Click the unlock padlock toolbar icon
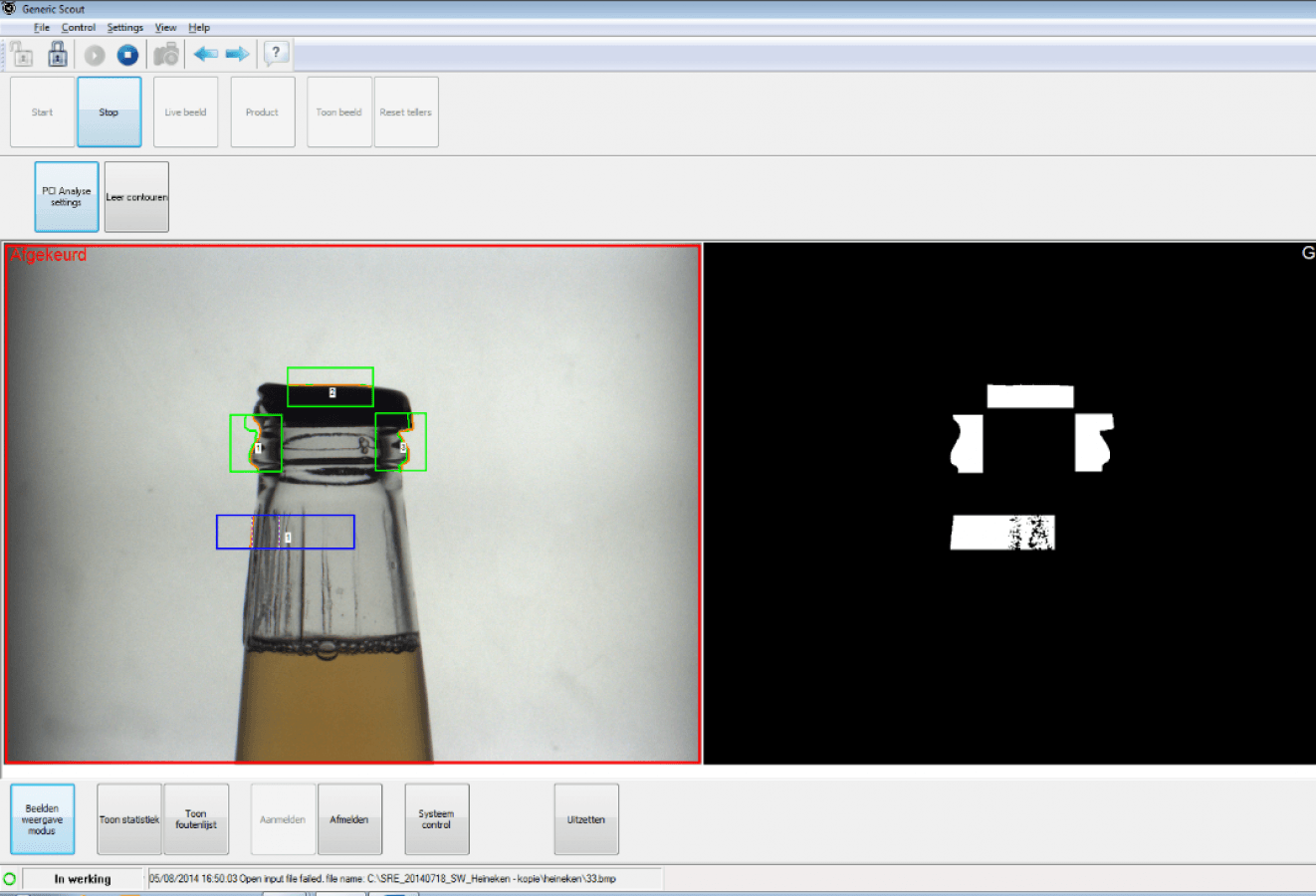The image size is (1316, 896). [21, 54]
